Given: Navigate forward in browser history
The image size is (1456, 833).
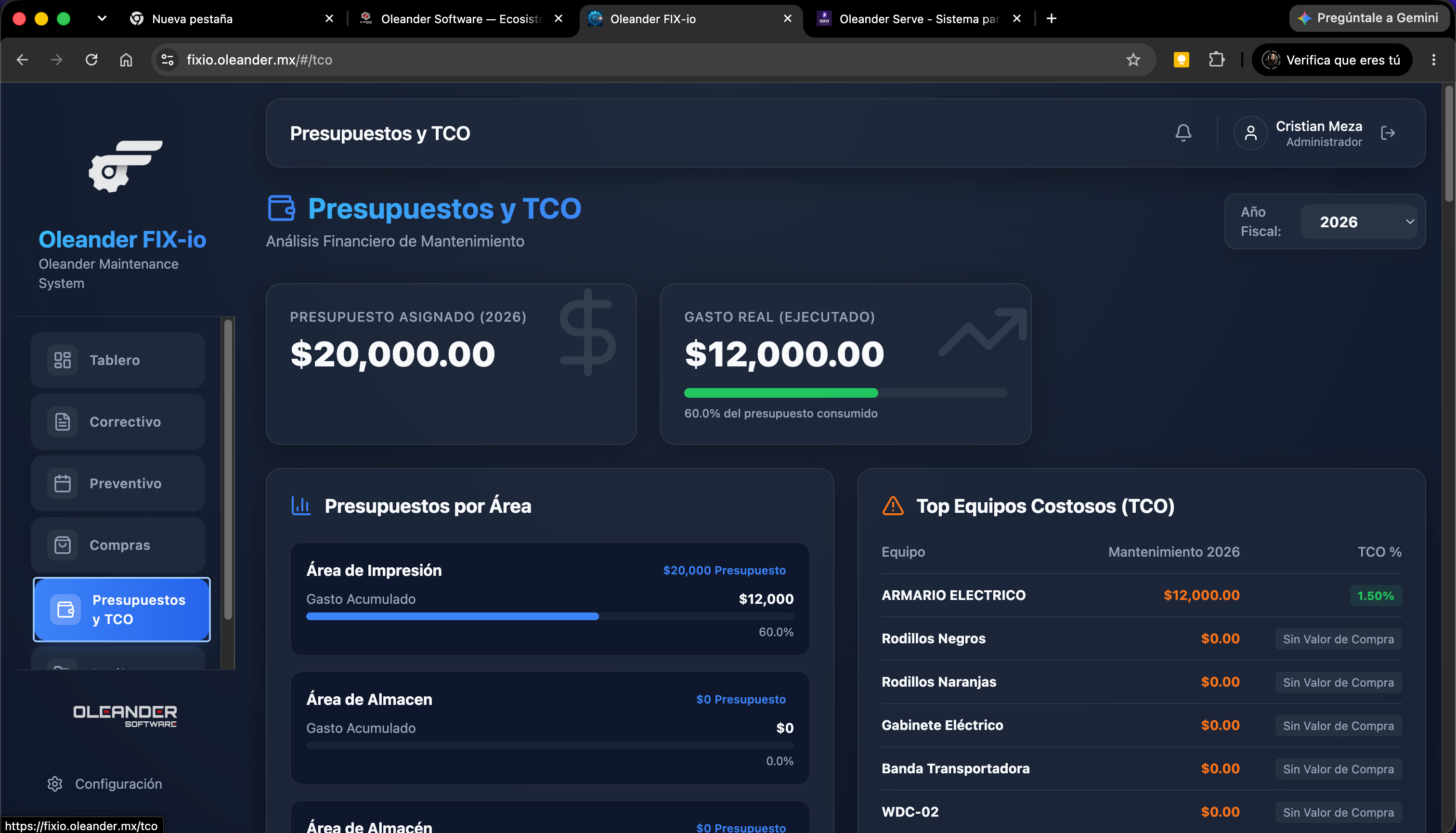Looking at the screenshot, I should tap(57, 60).
